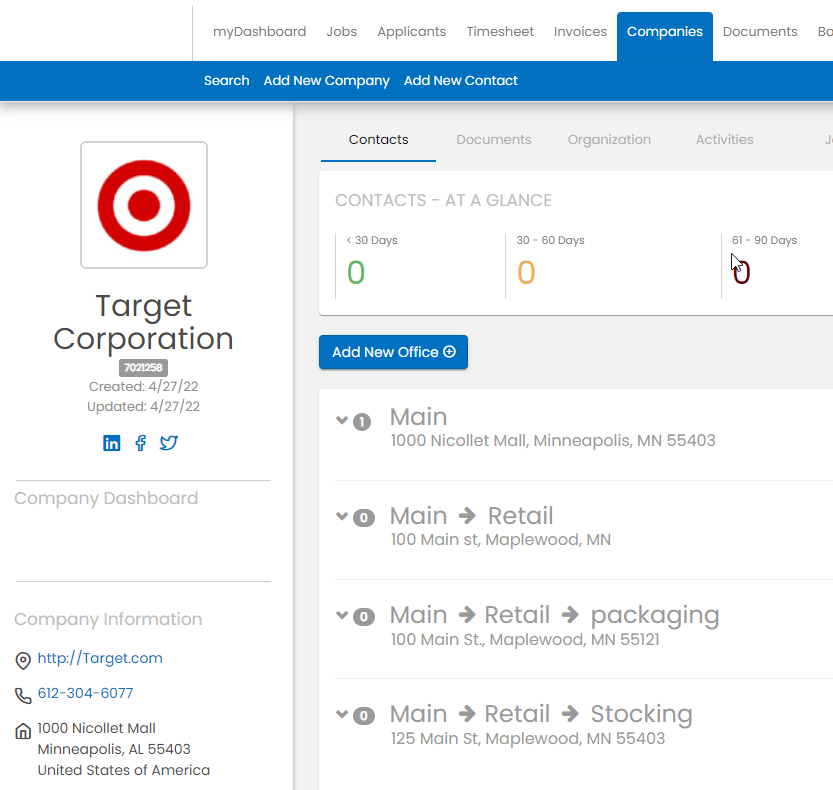This screenshot has width=833, height=790.
Task: Select the Activities tab
Action: [x=724, y=140]
